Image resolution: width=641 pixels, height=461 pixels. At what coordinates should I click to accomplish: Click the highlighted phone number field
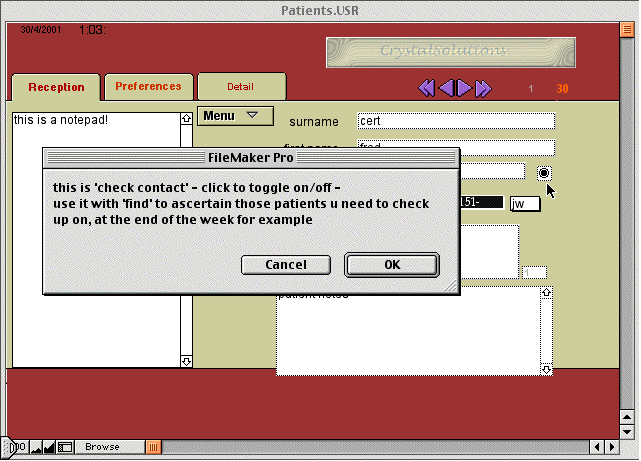[x=482, y=202]
